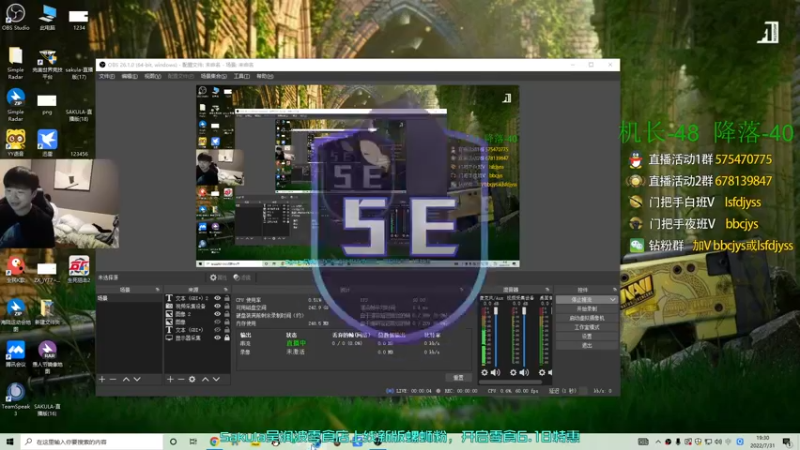Image resolution: width=800 pixels, height=450 pixels.
Task: Open 帮助(H) menu in OBS
Action: tap(265, 76)
